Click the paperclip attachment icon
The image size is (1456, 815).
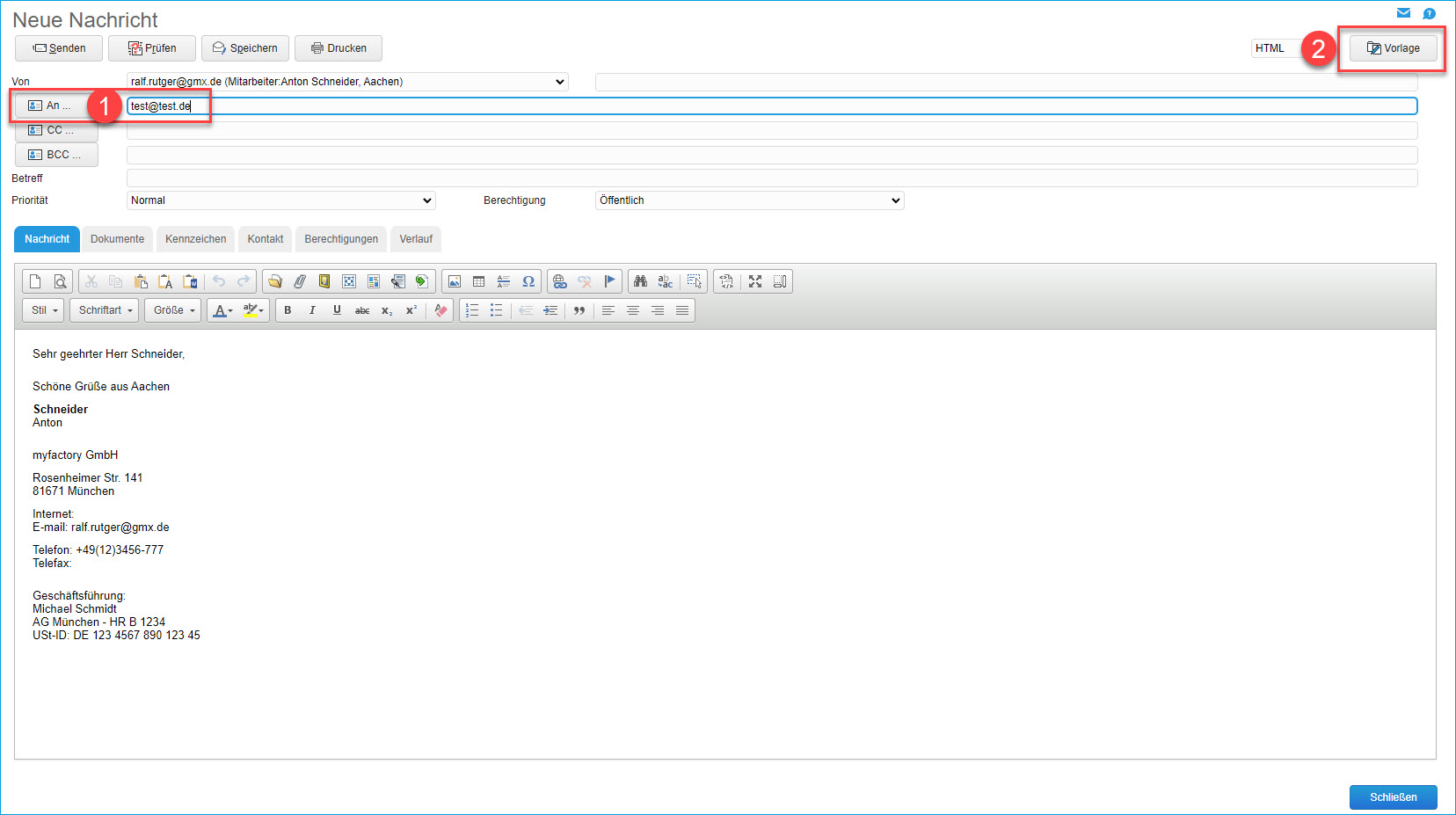coord(300,281)
